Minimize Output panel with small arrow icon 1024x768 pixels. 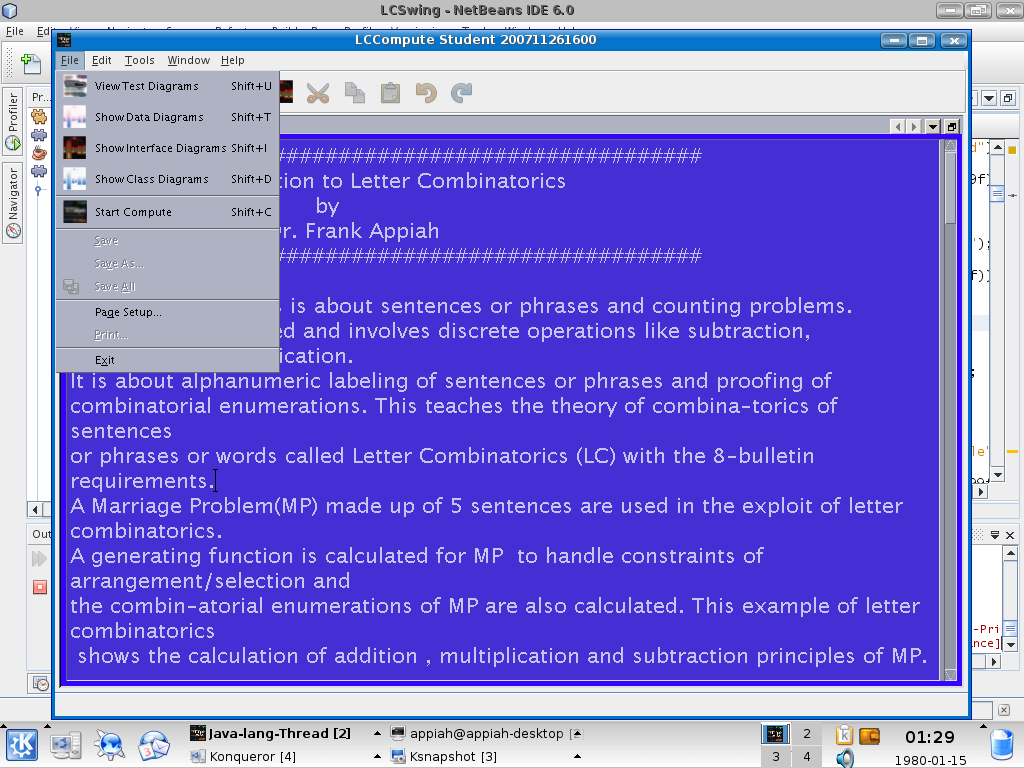(995, 536)
